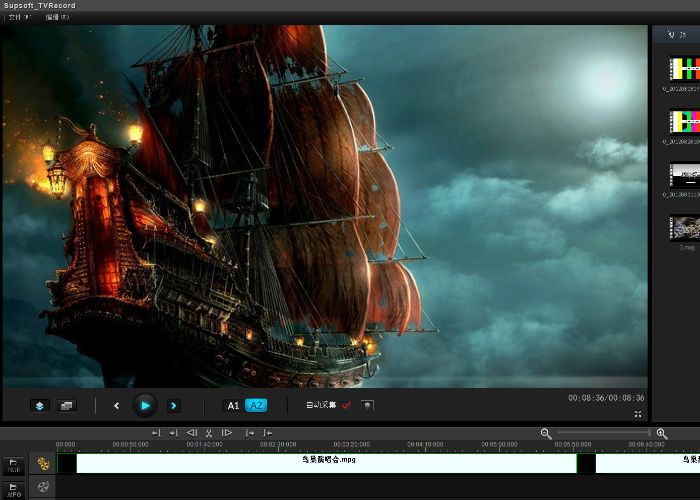Select the 3.mpg clip thumbnail
This screenshot has height=500, width=700.
pyautogui.click(x=685, y=228)
